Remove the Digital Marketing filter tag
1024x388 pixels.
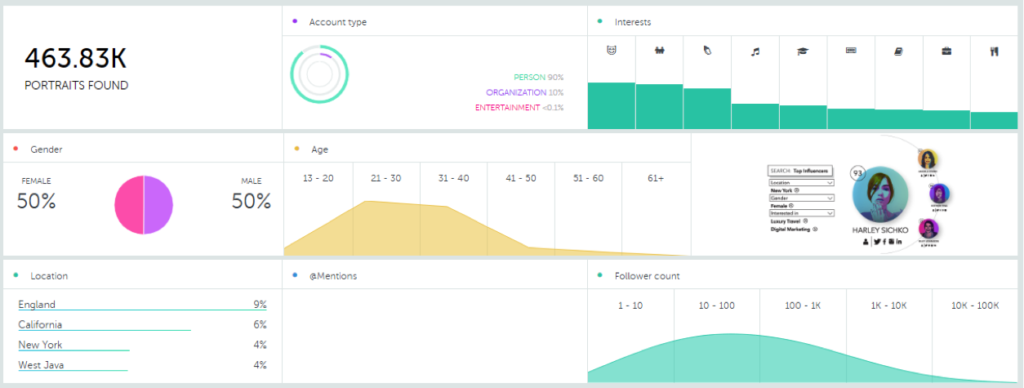click(x=815, y=229)
